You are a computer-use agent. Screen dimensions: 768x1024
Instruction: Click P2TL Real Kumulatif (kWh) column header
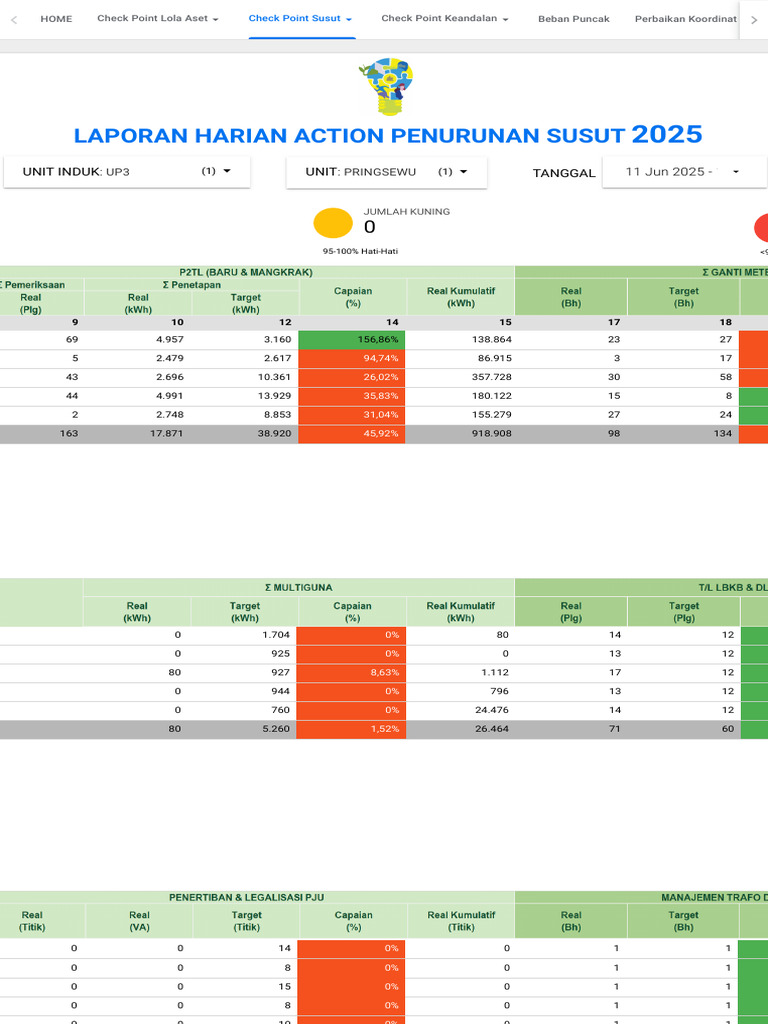coord(460,297)
